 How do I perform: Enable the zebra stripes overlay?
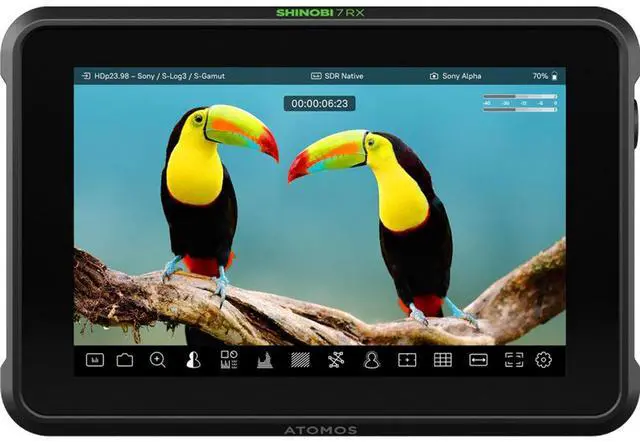click(x=300, y=360)
